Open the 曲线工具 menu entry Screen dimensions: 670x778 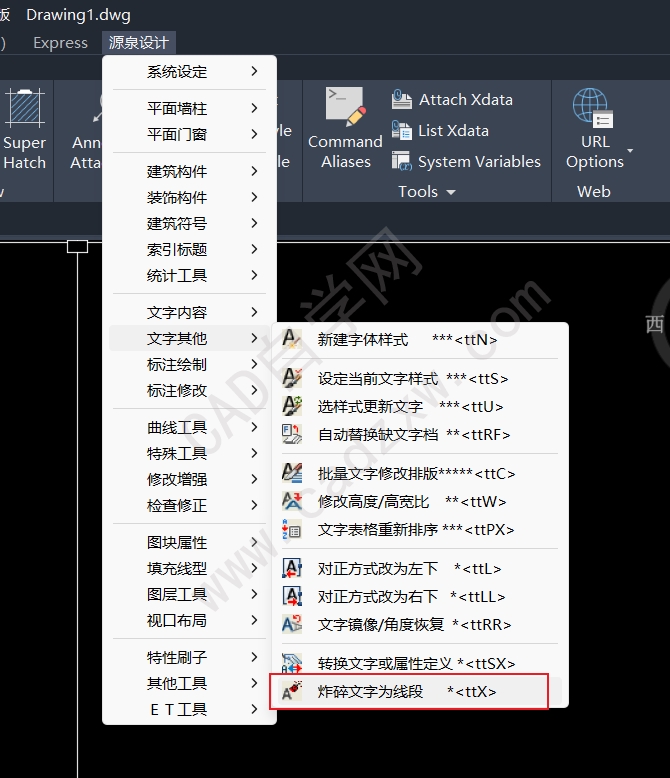click(189, 427)
